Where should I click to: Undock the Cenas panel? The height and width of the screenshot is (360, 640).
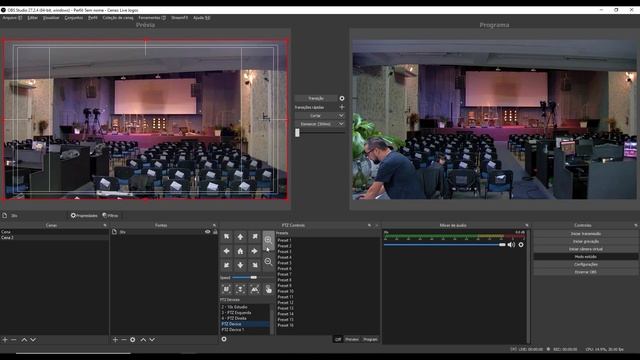(105, 225)
